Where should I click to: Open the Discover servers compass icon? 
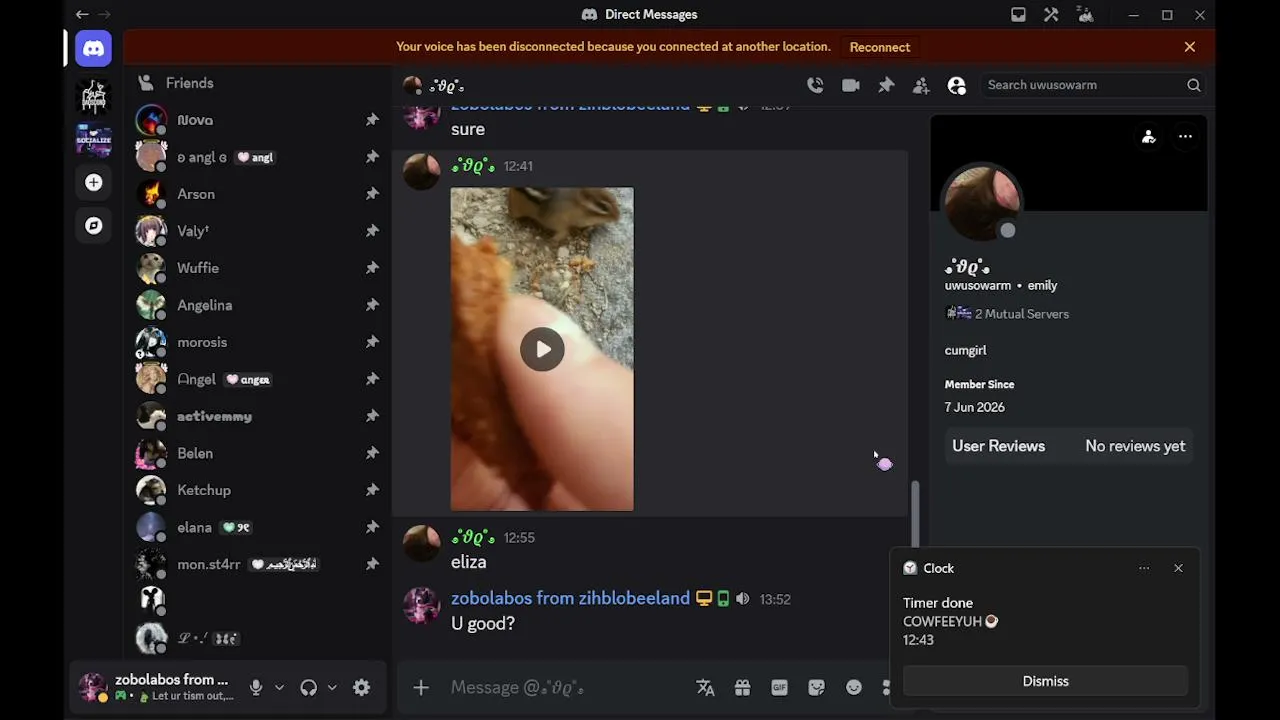coord(93,226)
